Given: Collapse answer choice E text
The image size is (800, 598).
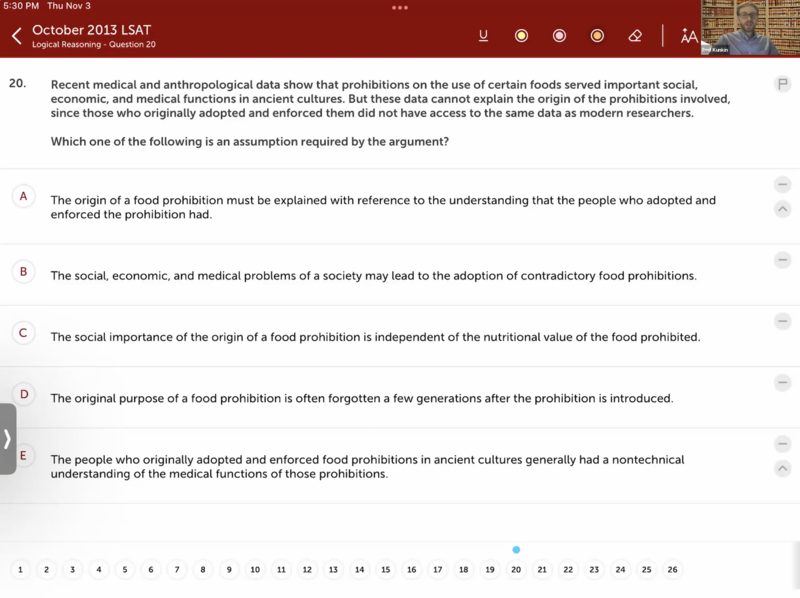Looking at the screenshot, I should 782,469.
